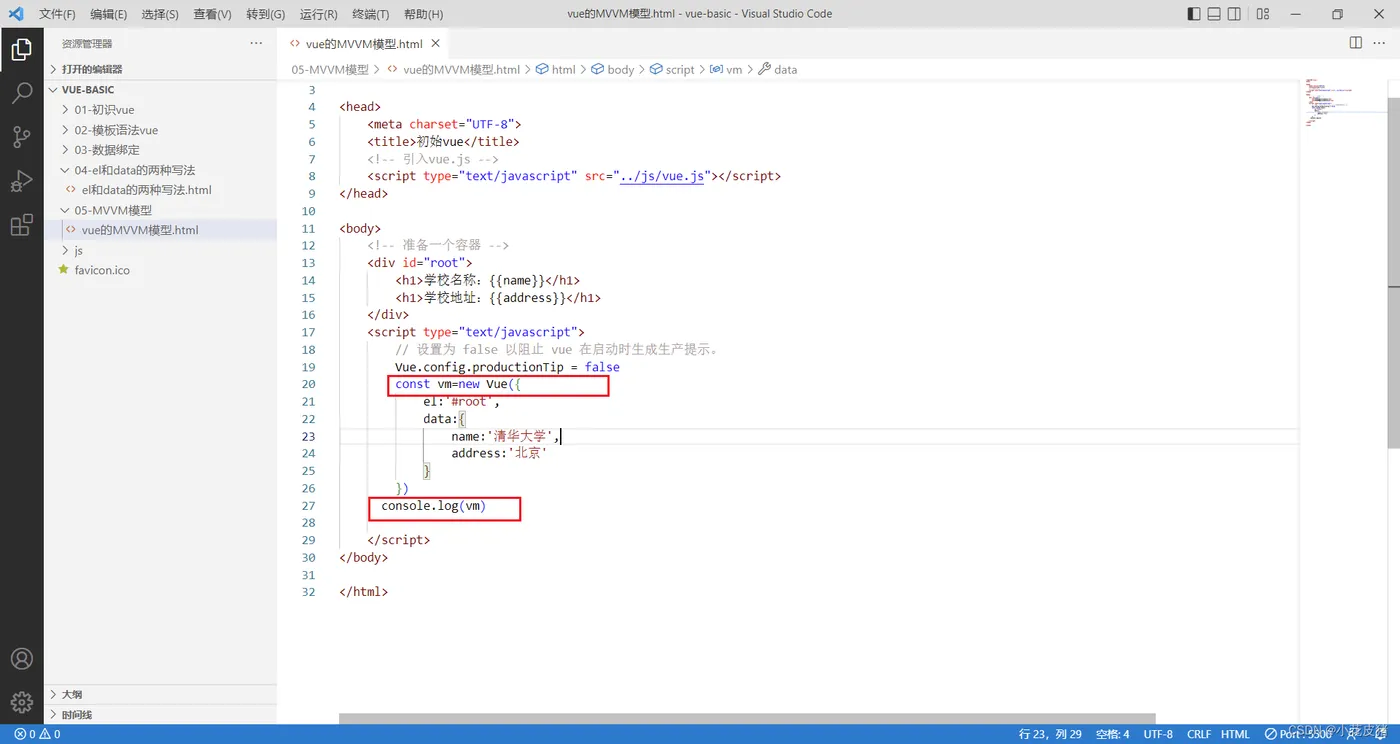The height and width of the screenshot is (744, 1400).
Task: Open the ../js/vue.js source link
Action: (x=663, y=176)
